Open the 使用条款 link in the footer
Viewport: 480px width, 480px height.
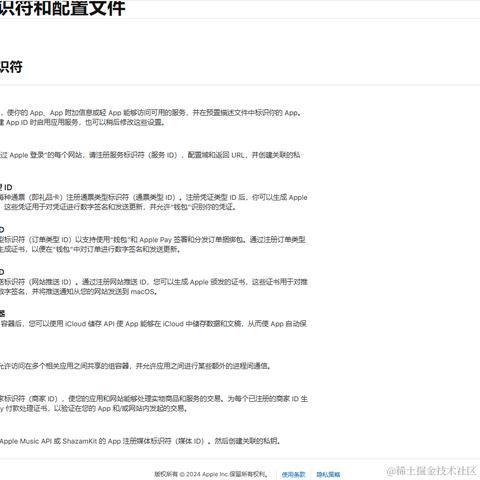point(293,474)
